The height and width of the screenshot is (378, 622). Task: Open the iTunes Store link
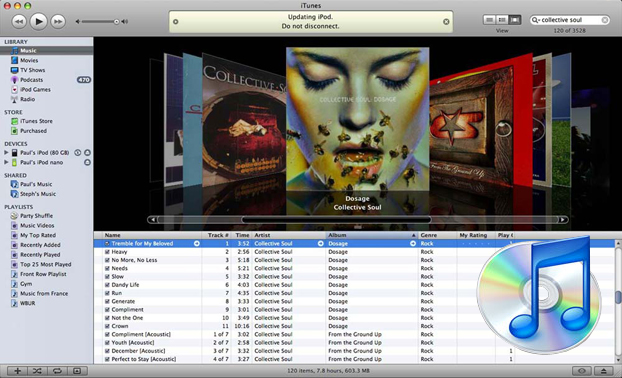36,121
